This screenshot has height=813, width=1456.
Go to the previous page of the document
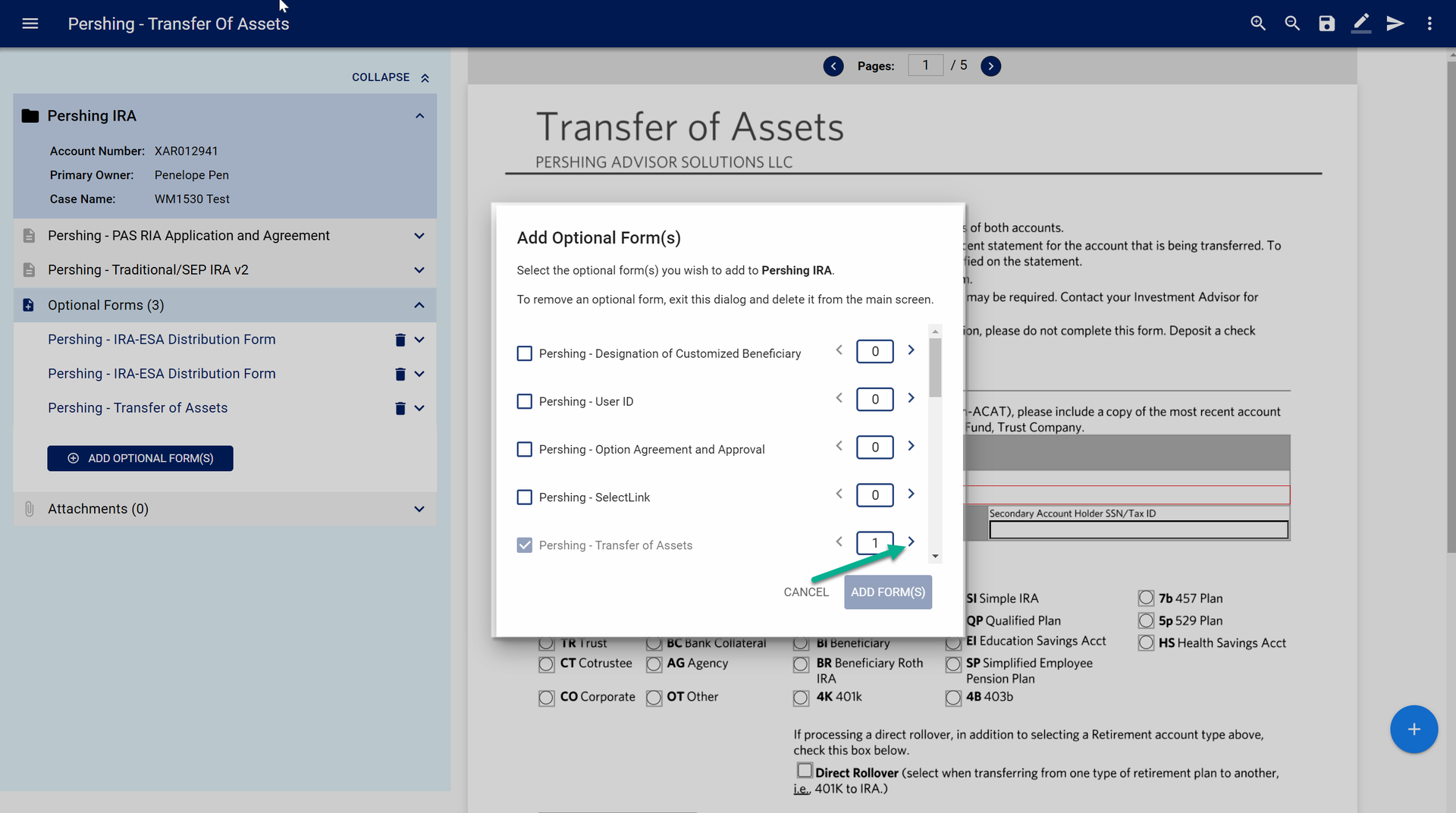click(833, 66)
